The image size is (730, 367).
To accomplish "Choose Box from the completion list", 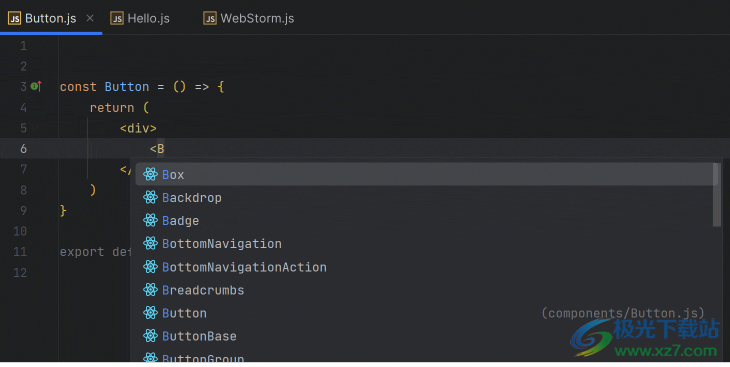I will [426, 174].
